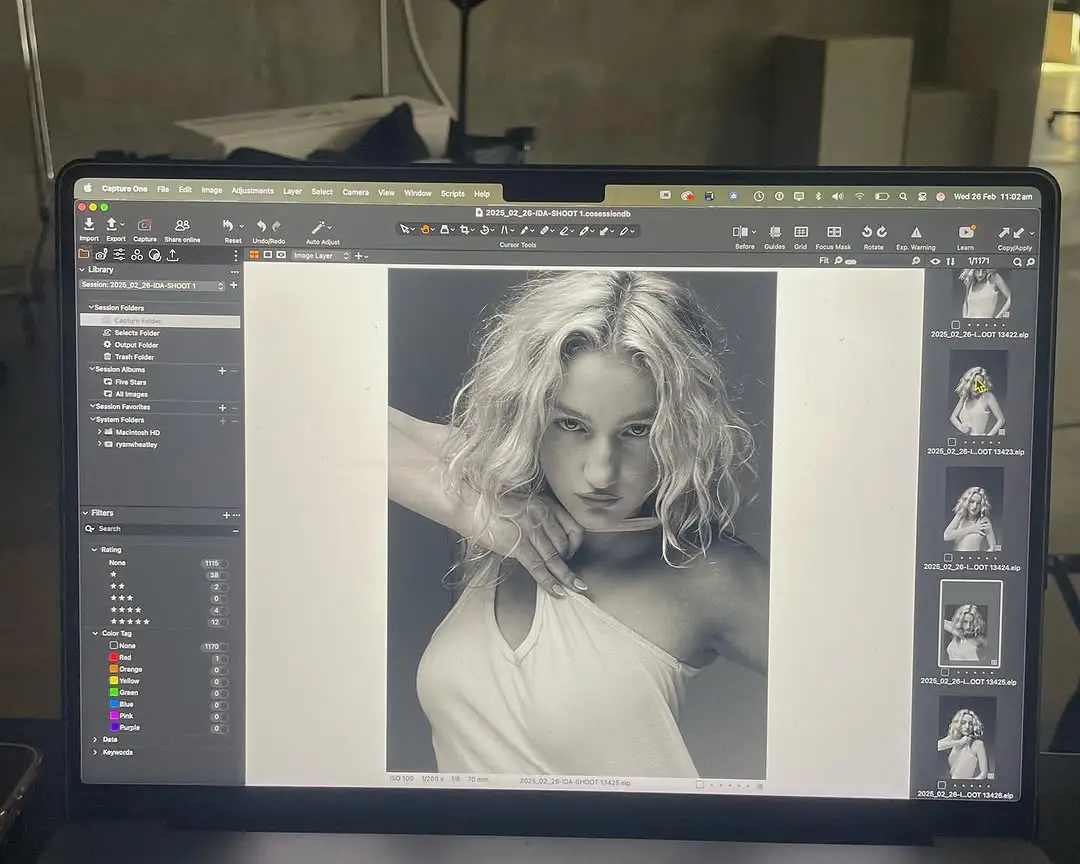Viewport: 1080px width, 864px height.
Task: Click the Reset adjustments icon
Action: [x=228, y=225]
